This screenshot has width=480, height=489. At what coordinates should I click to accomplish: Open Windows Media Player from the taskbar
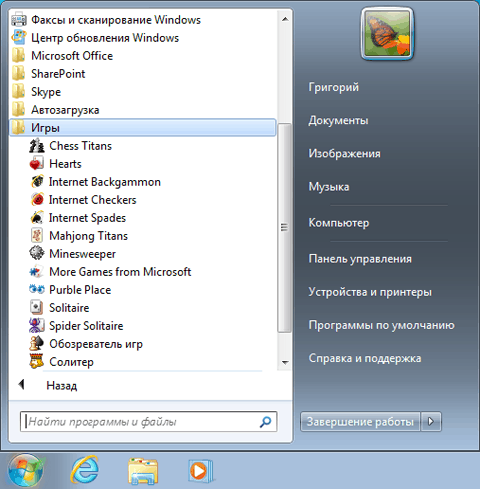pyautogui.click(x=200, y=471)
